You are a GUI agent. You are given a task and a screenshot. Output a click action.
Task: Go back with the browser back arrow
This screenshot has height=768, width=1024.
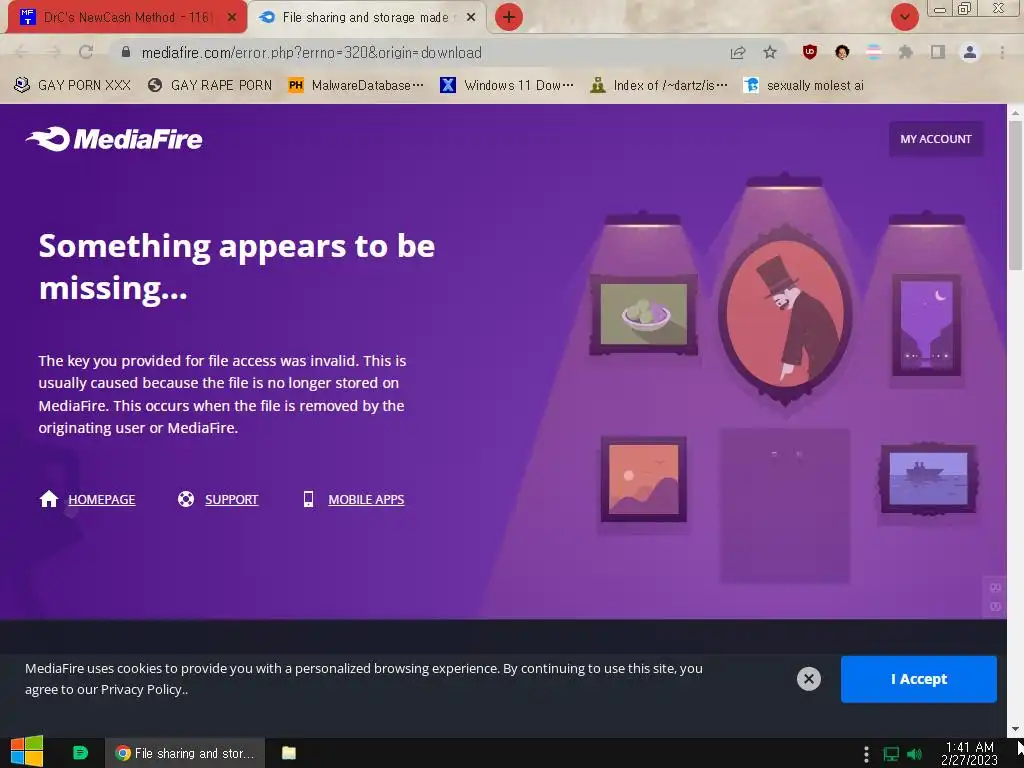[x=22, y=52]
